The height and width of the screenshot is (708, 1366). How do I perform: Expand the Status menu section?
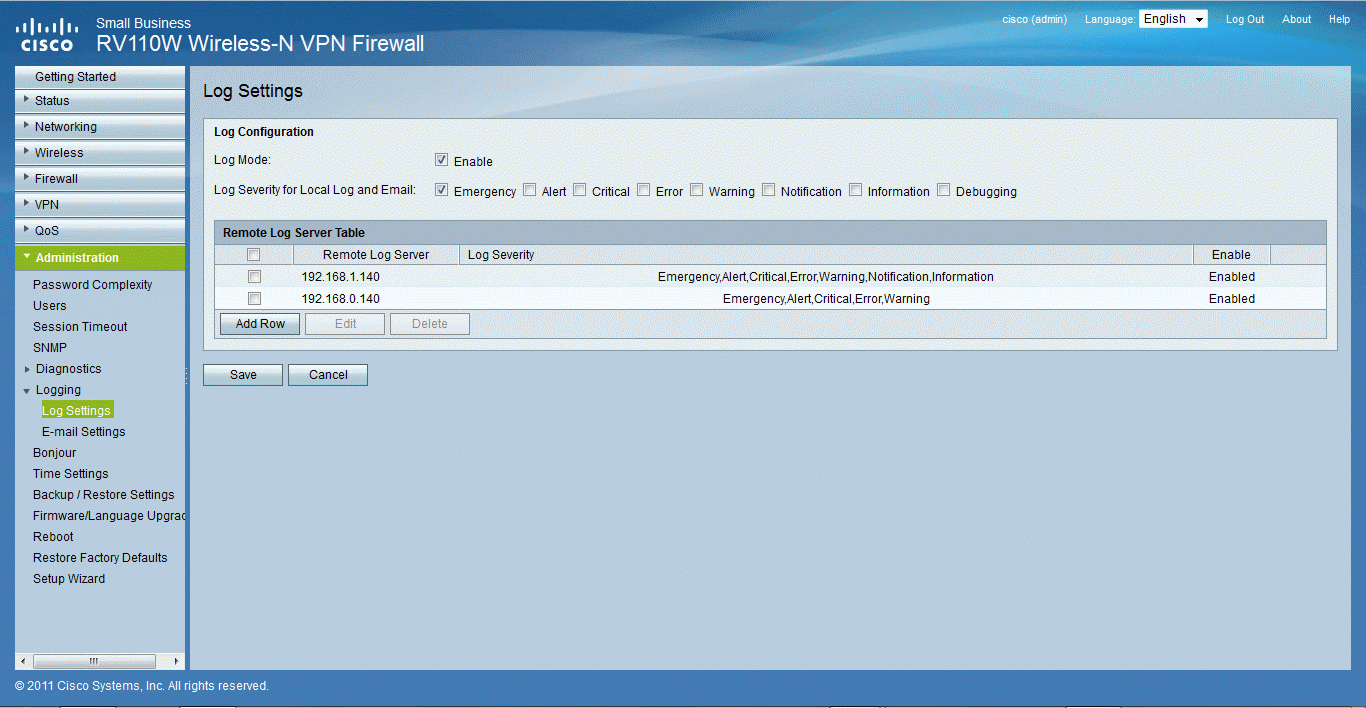[x=100, y=101]
